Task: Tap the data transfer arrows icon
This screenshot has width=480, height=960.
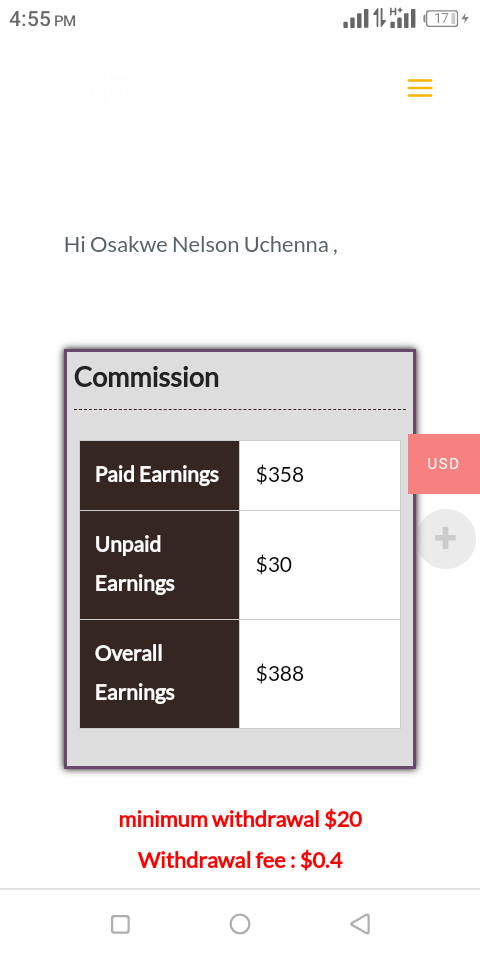Action: click(380, 19)
